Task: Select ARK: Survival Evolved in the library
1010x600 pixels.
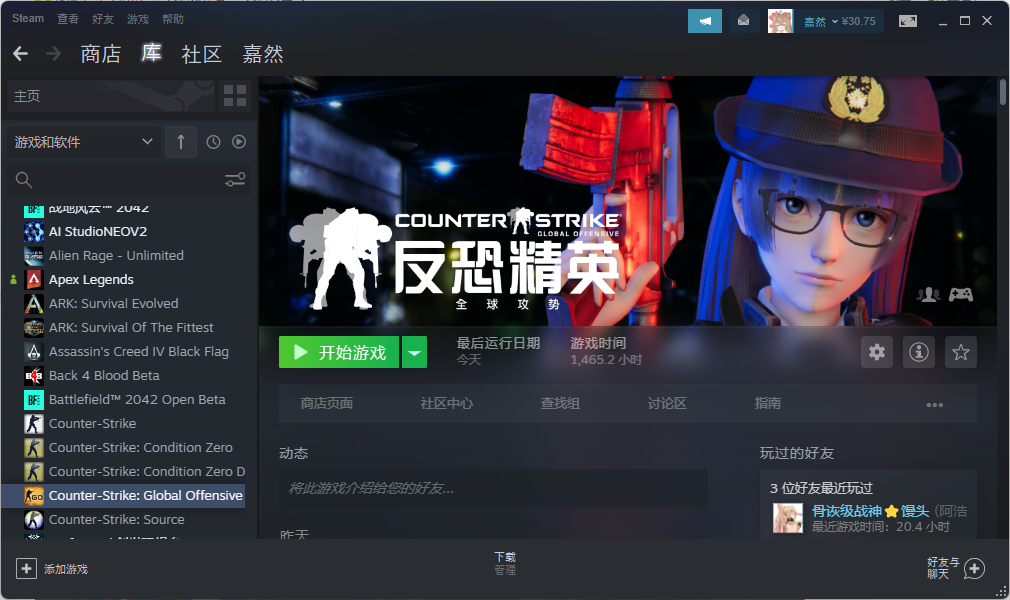Action: [113, 303]
